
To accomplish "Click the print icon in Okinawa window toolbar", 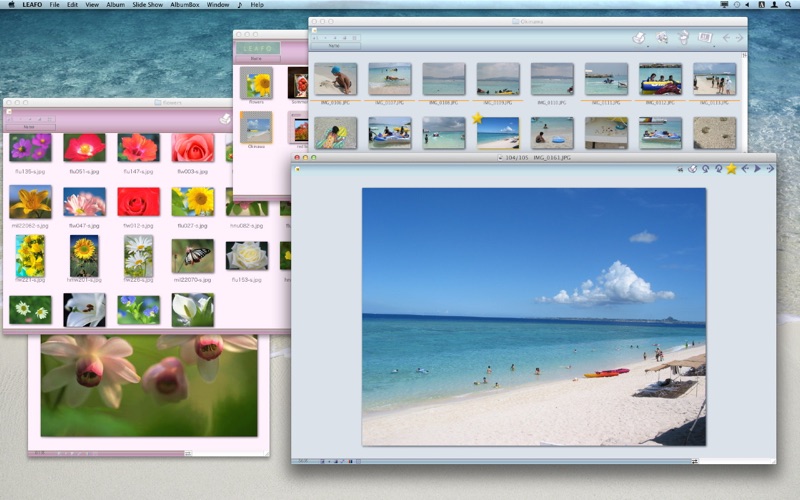I will coord(639,38).
